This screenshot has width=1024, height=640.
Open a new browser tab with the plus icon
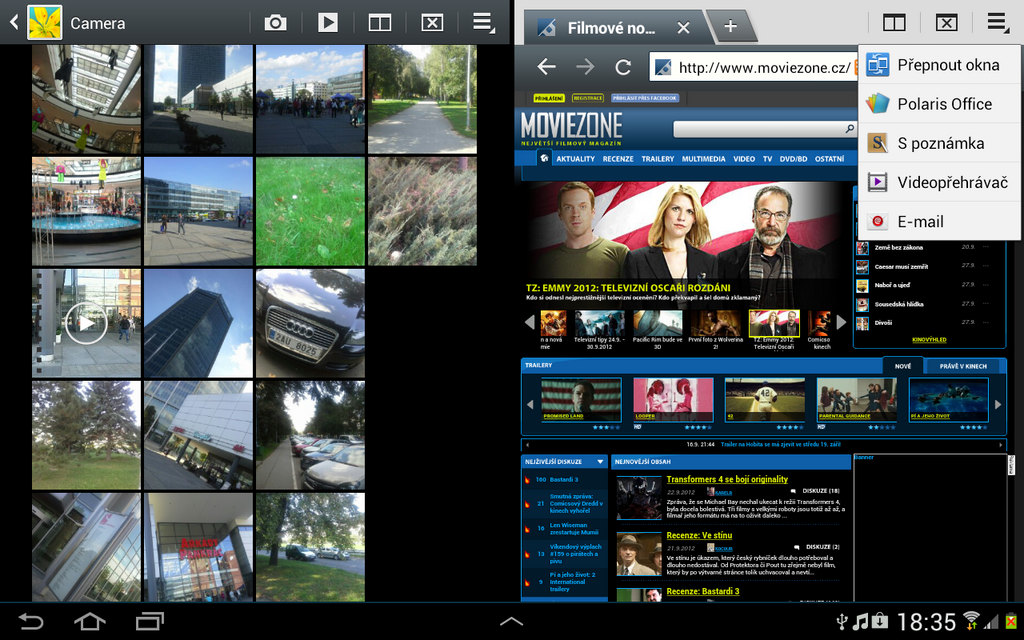point(731,27)
